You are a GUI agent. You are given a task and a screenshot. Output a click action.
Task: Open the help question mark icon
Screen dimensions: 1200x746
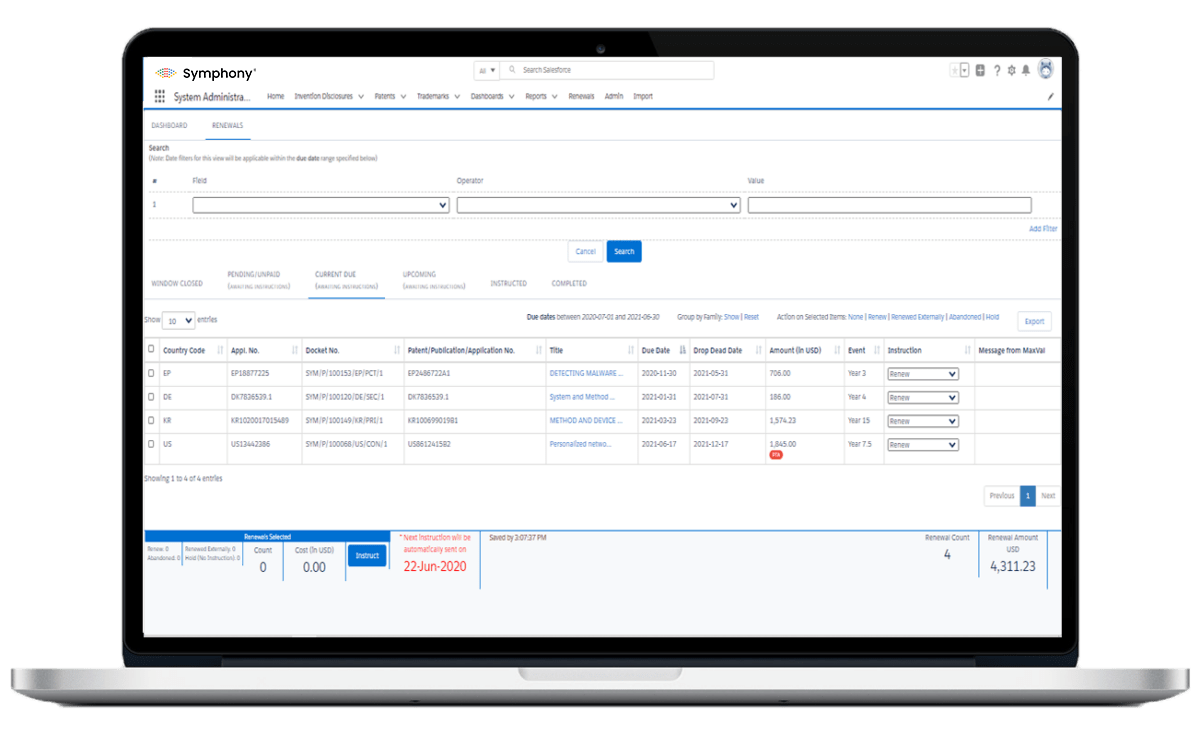(997, 70)
